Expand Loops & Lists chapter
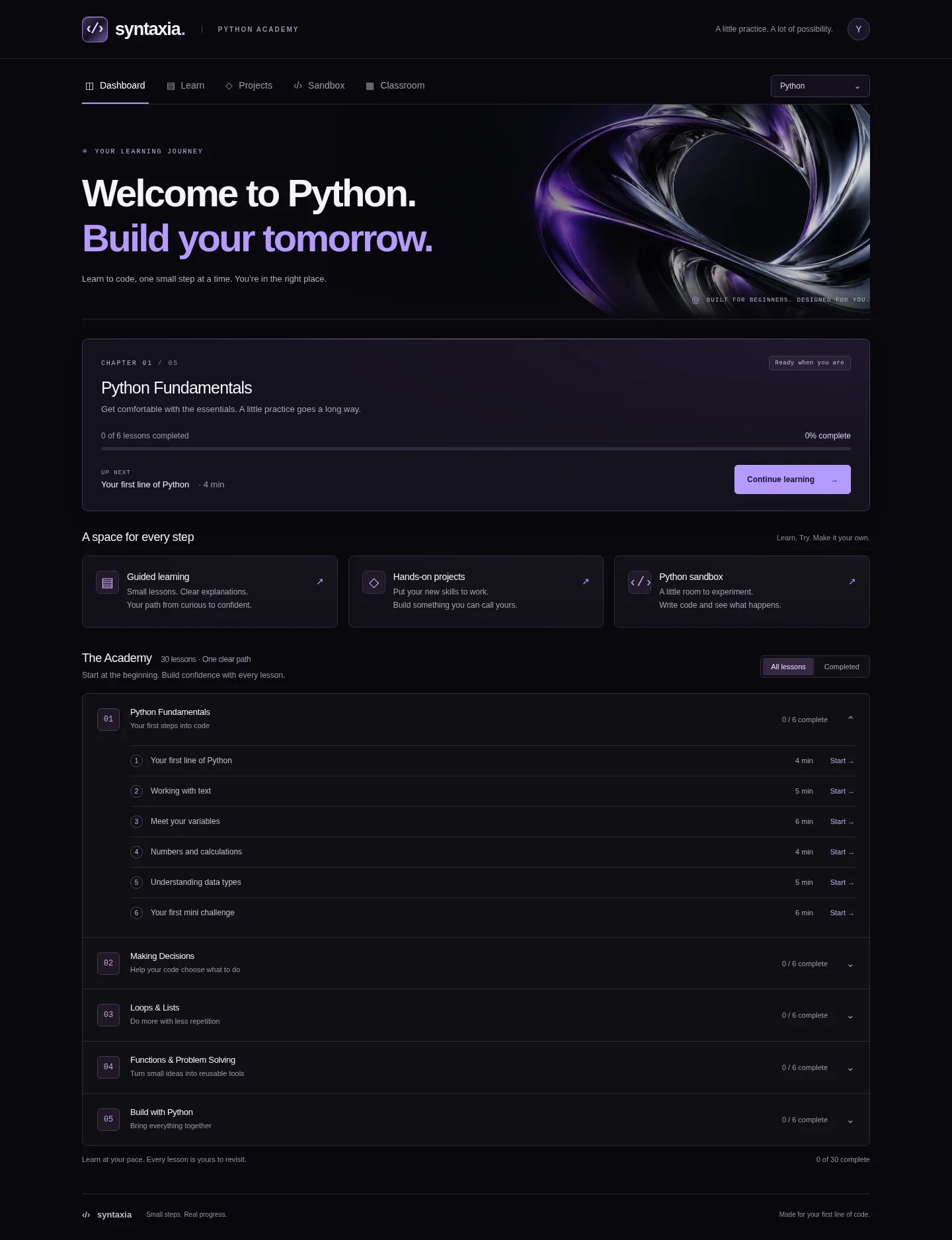 point(850,1016)
